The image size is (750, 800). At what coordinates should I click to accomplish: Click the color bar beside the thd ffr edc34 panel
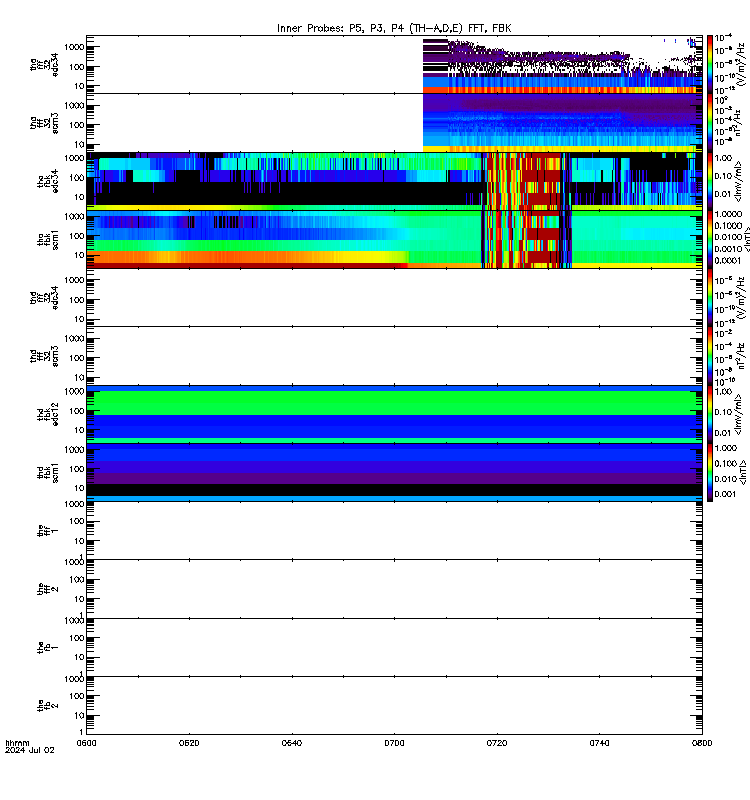coord(709,297)
